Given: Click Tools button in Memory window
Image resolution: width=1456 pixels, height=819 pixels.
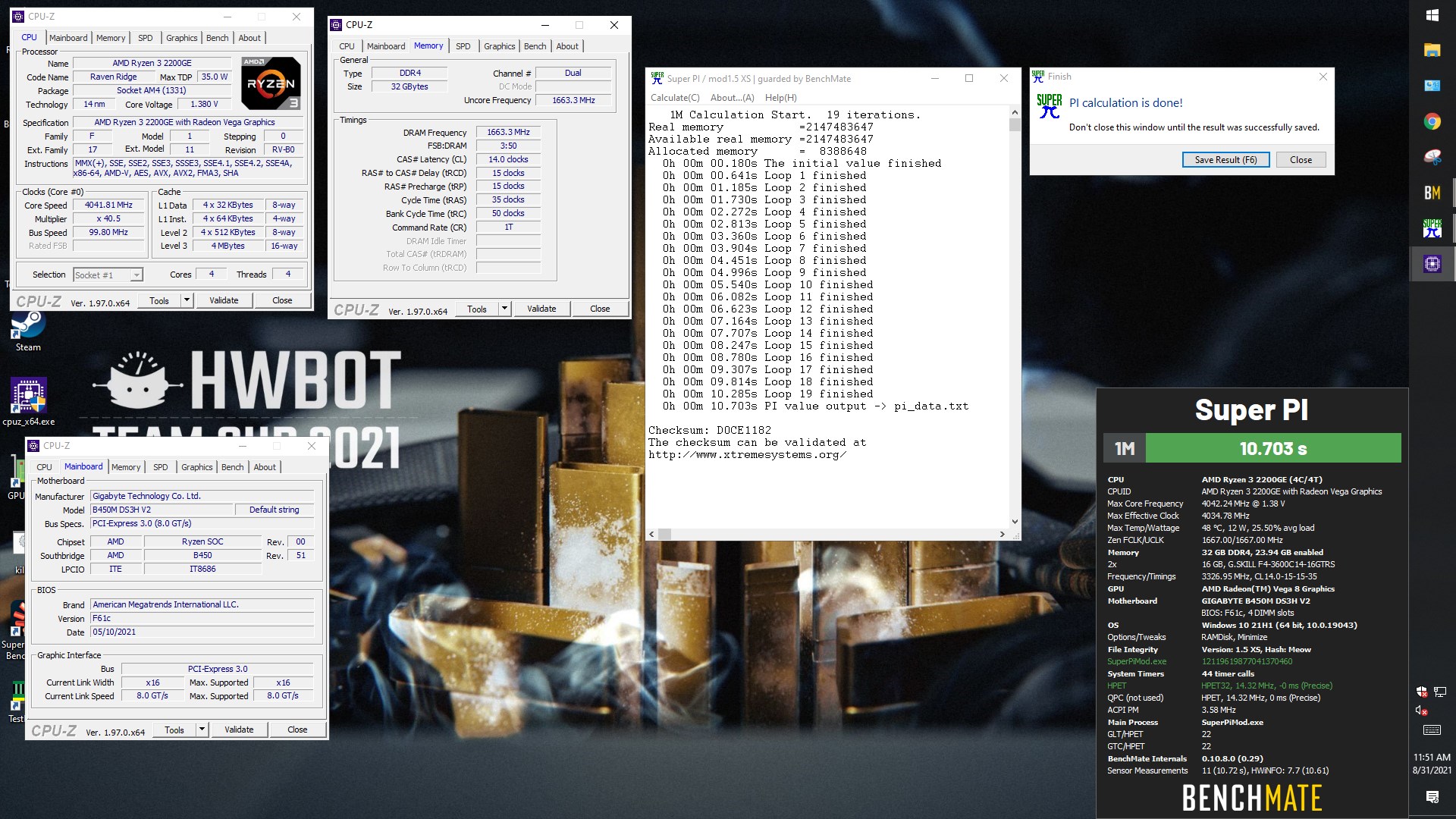Looking at the screenshot, I should pos(477,309).
